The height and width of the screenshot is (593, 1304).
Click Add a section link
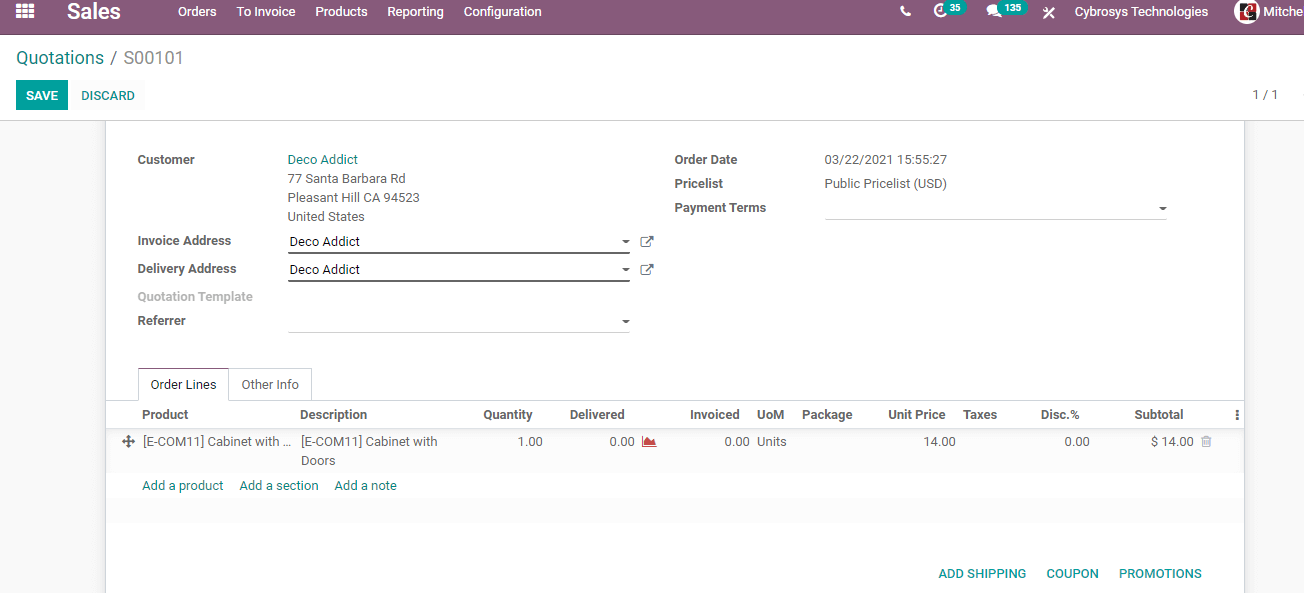(279, 486)
